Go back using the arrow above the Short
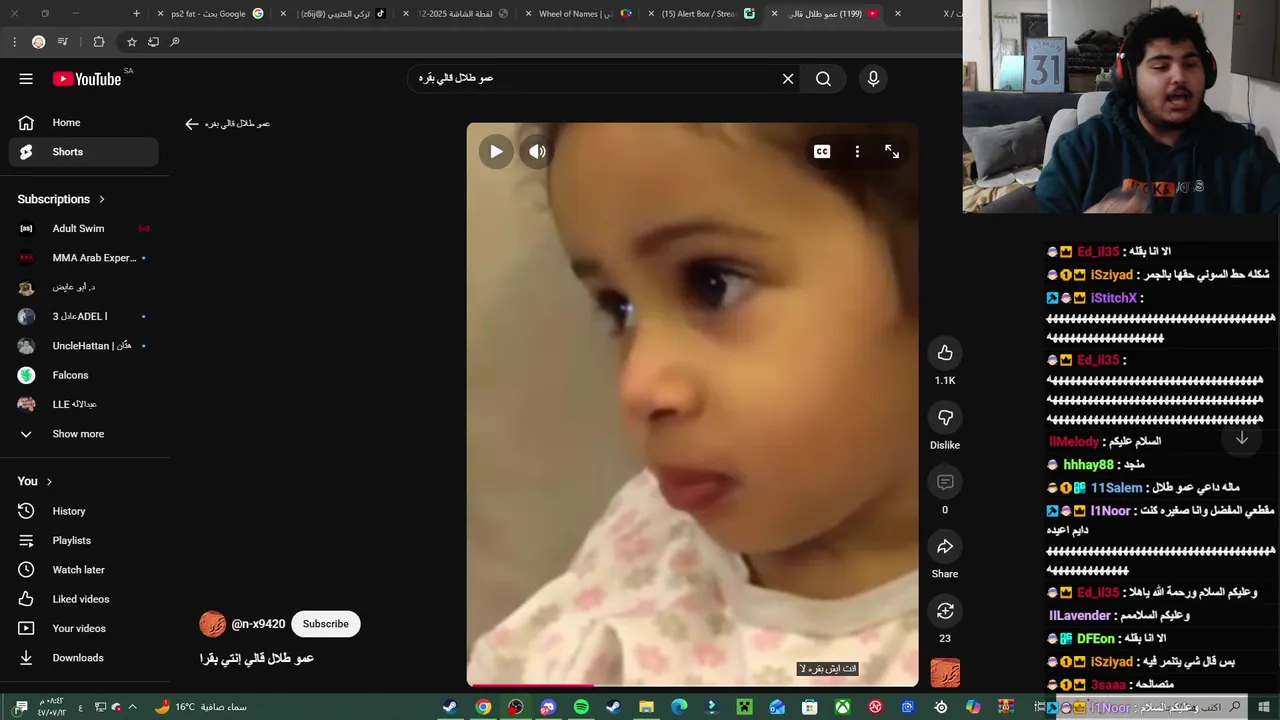Viewport: 1280px width, 720px height. (x=192, y=124)
